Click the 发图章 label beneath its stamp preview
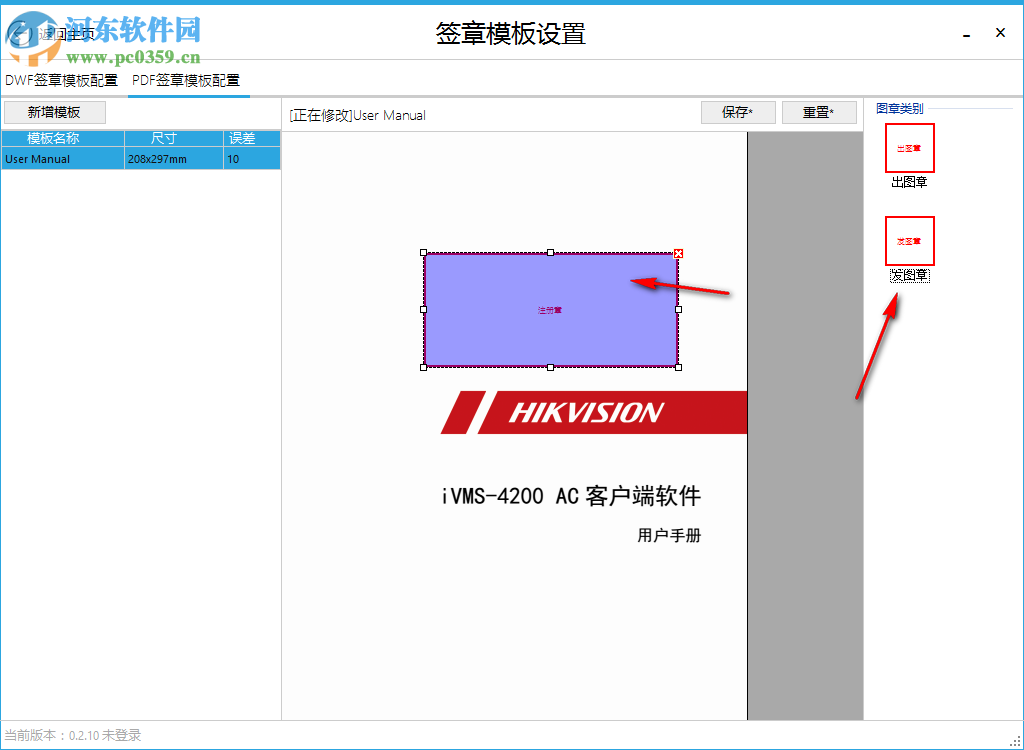The image size is (1024, 750). [x=909, y=274]
